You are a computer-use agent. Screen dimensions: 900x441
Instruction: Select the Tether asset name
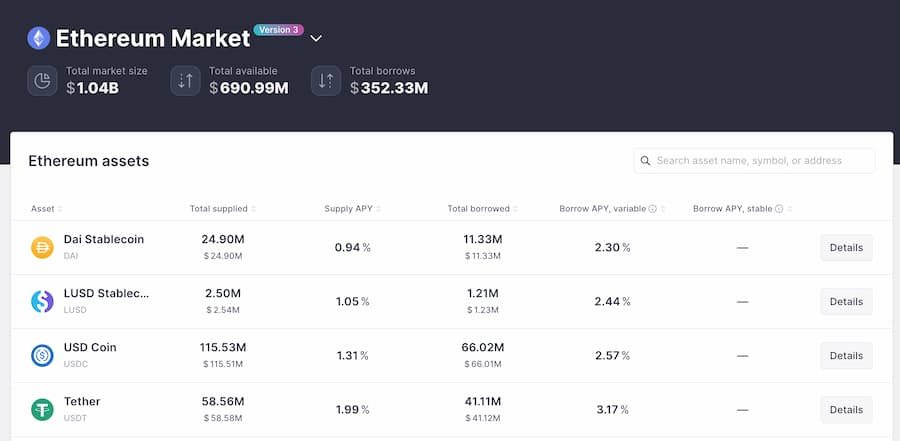[82, 401]
